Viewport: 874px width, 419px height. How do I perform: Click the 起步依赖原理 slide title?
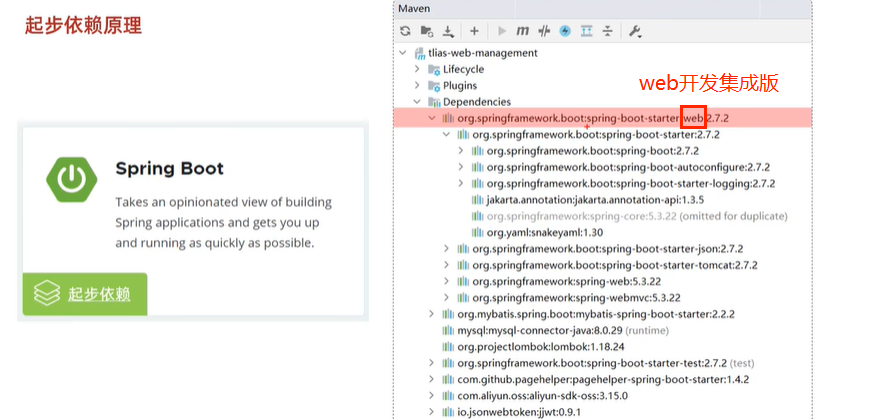pos(83,26)
